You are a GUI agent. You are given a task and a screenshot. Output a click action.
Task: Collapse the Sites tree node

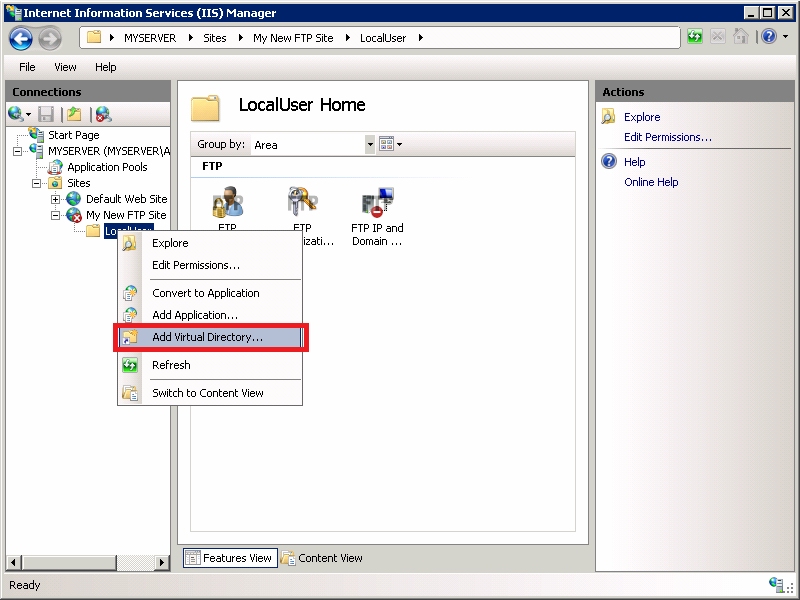(37, 183)
